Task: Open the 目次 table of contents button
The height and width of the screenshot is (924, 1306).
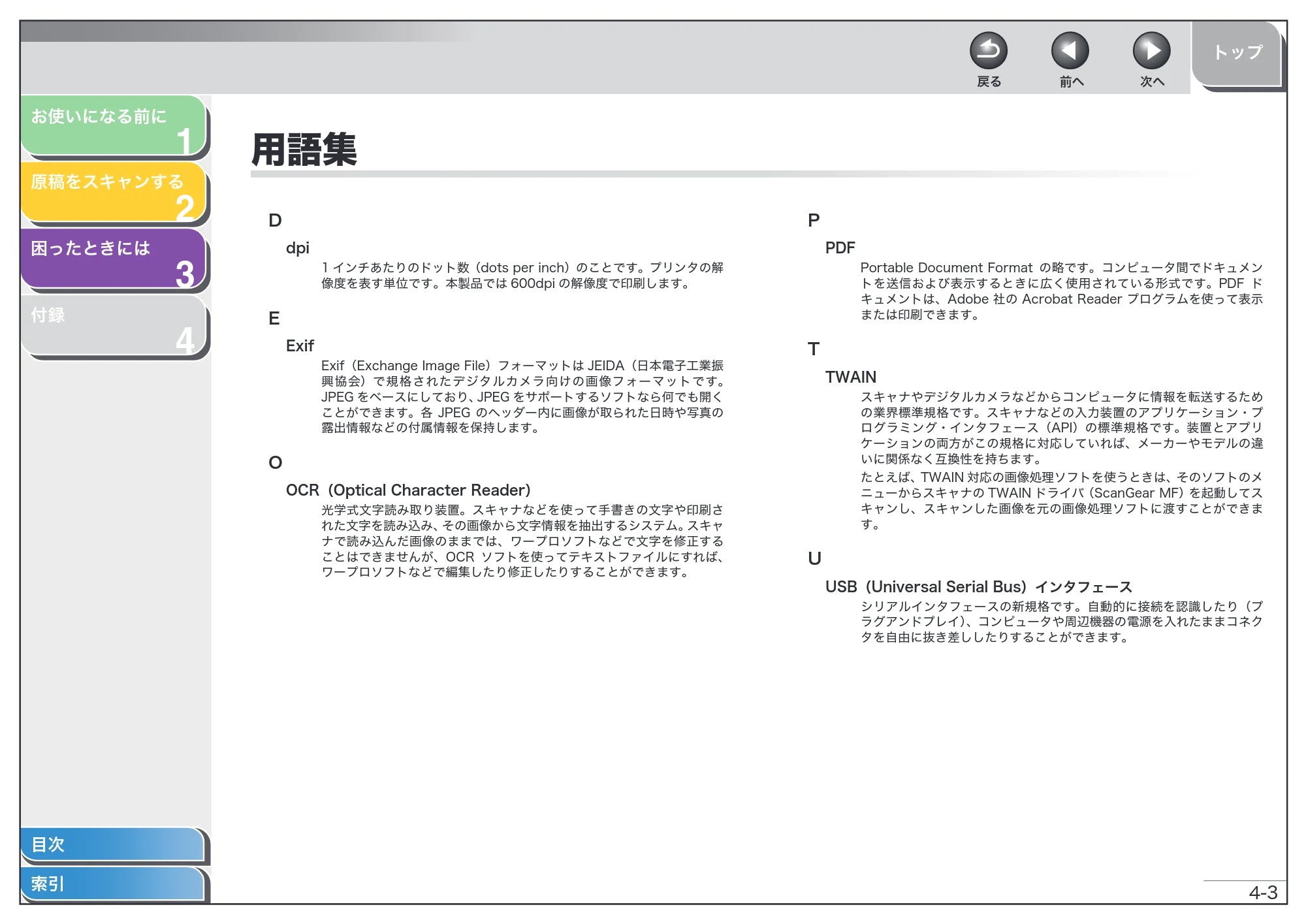Action: pos(112,844)
